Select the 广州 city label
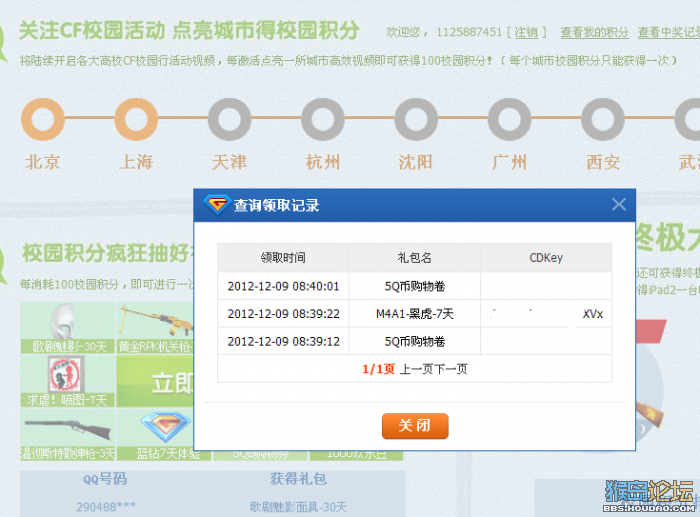 [509, 162]
